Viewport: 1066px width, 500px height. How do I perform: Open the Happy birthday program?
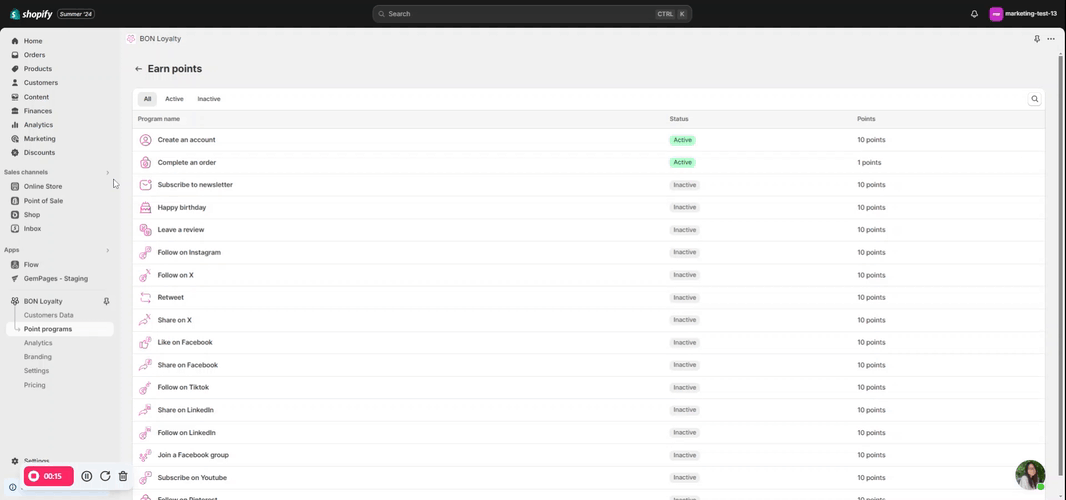[x=182, y=207]
